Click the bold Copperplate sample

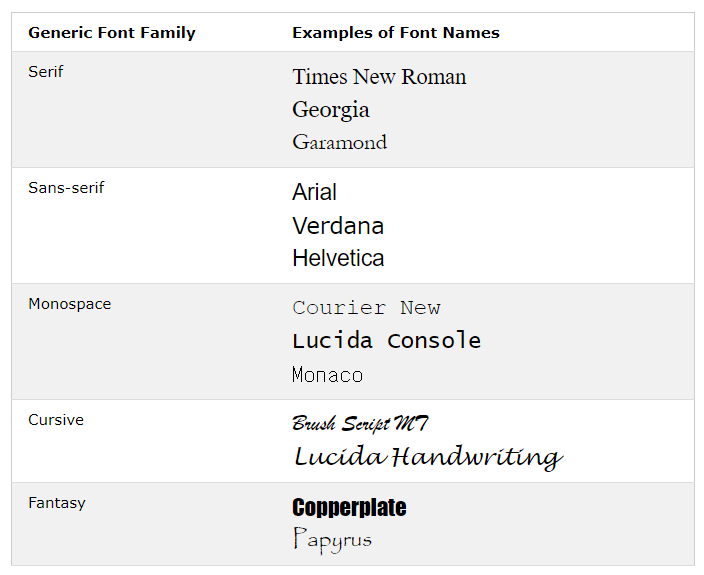coord(349,508)
